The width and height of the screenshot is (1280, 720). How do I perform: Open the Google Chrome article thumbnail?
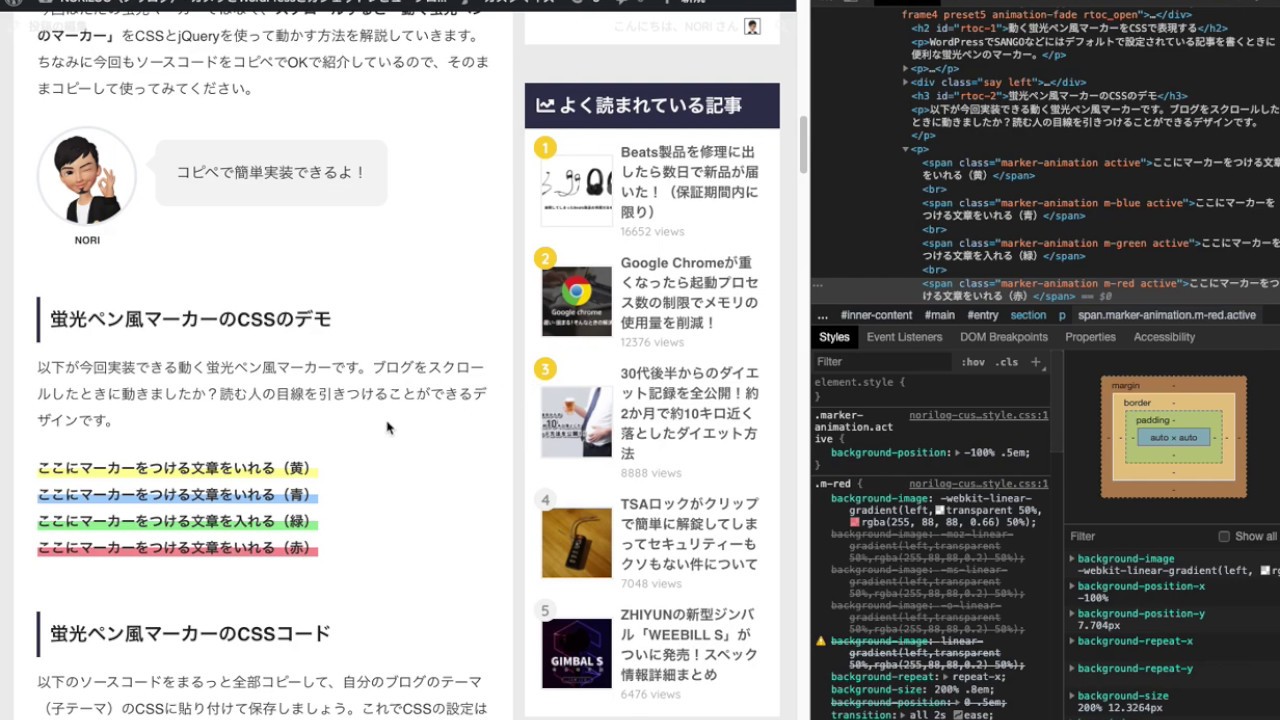577,301
